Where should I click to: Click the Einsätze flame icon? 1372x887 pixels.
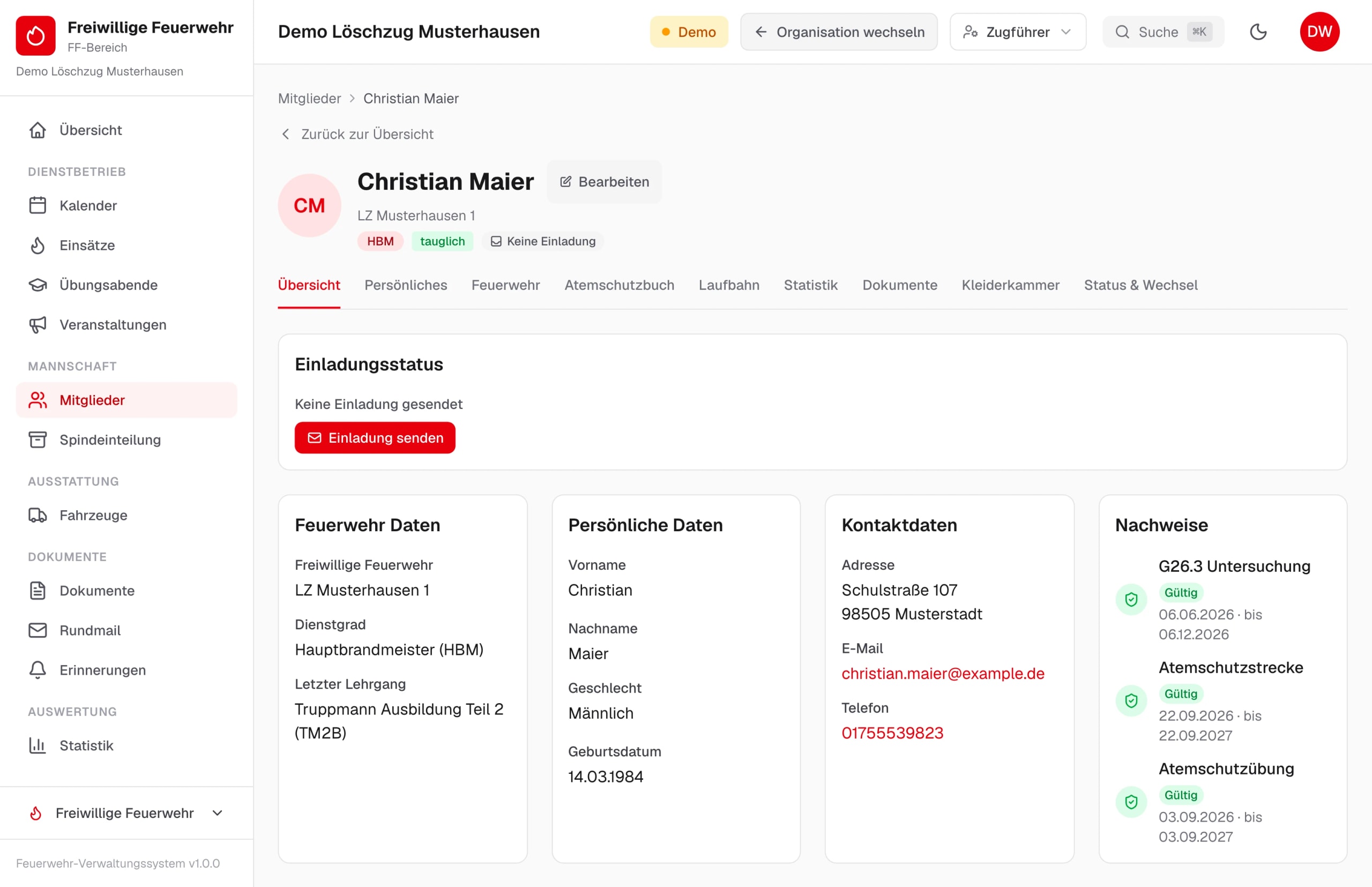point(38,245)
